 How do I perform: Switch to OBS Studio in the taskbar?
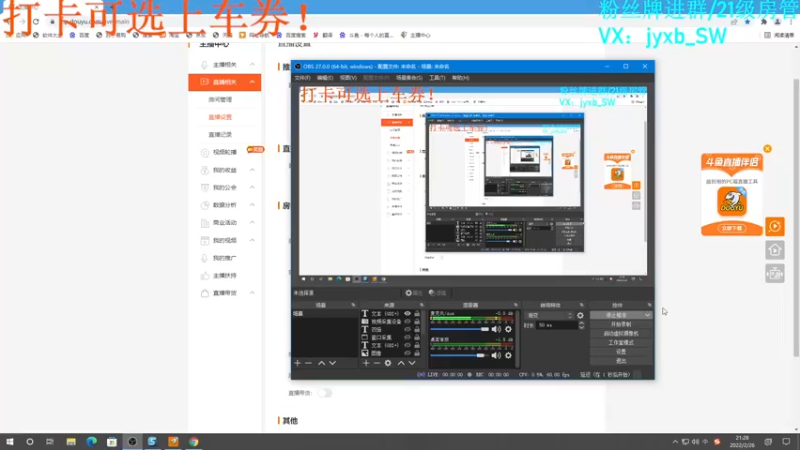point(132,442)
